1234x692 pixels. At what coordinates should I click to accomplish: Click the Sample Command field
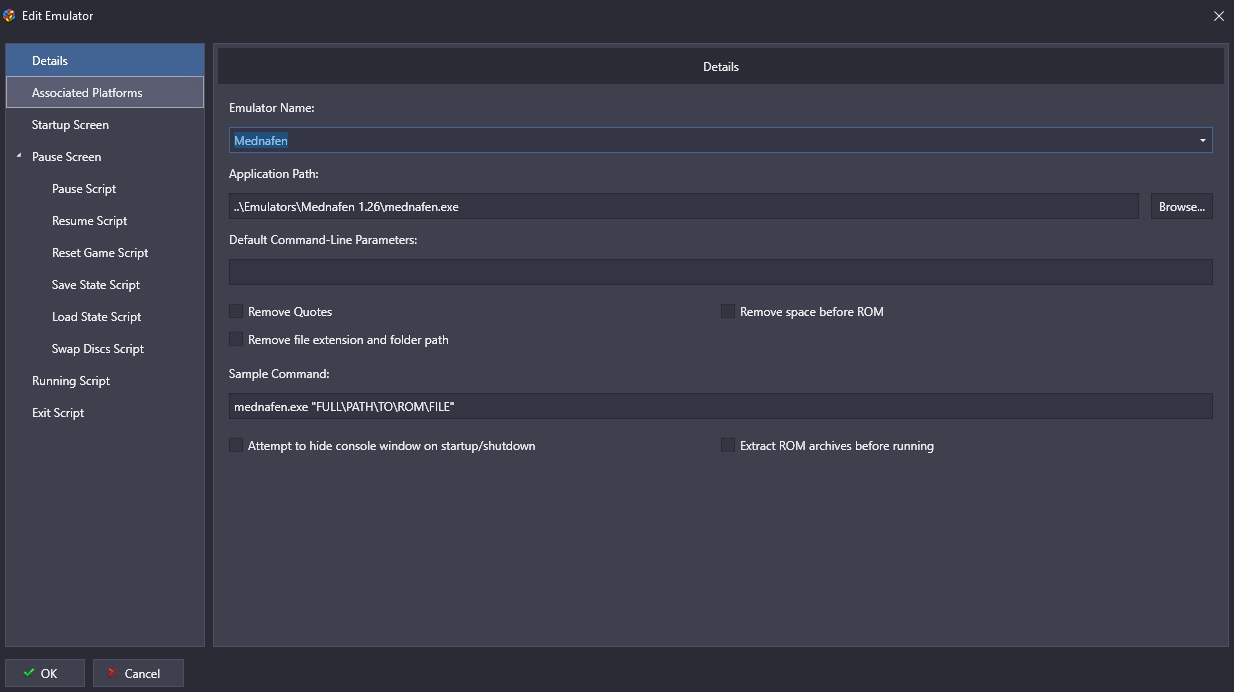coord(721,406)
